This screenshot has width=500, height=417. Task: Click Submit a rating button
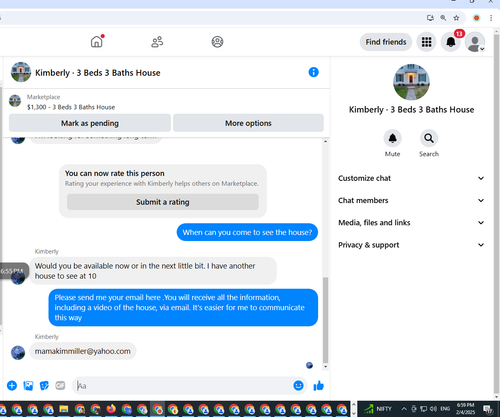coord(163,202)
